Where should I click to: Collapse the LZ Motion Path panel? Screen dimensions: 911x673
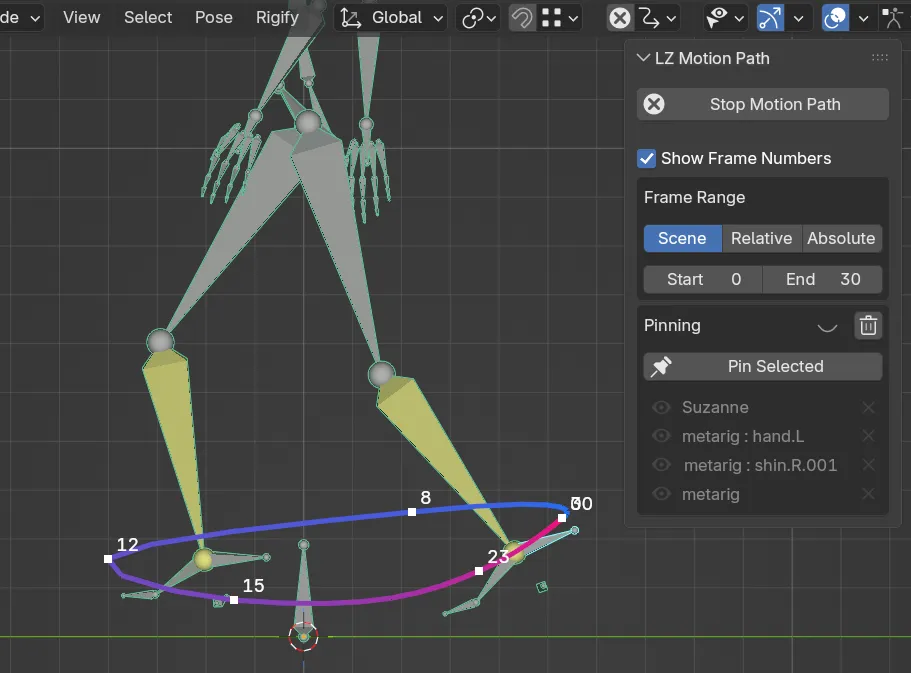[643, 58]
